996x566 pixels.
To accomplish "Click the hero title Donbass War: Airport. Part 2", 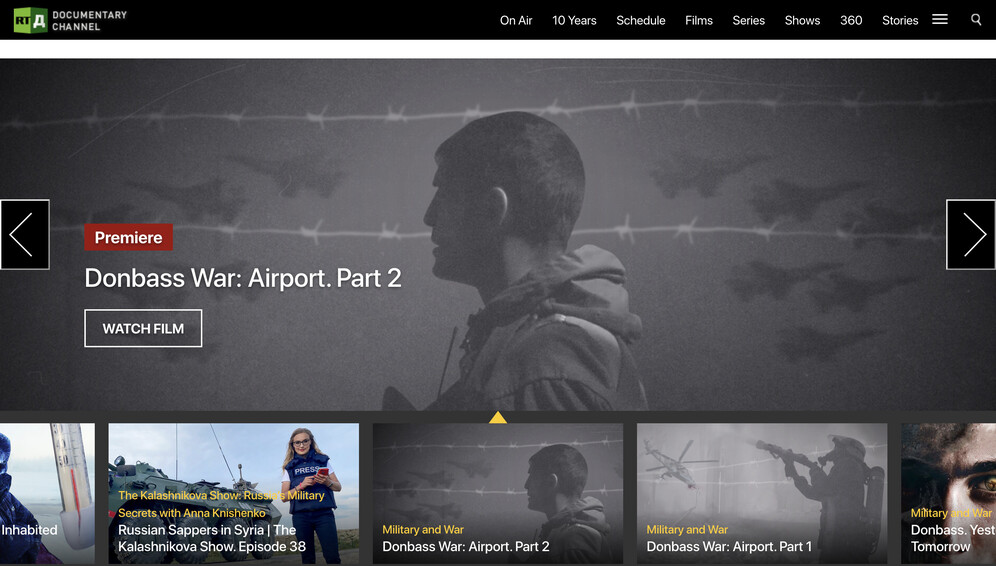I will (243, 278).
